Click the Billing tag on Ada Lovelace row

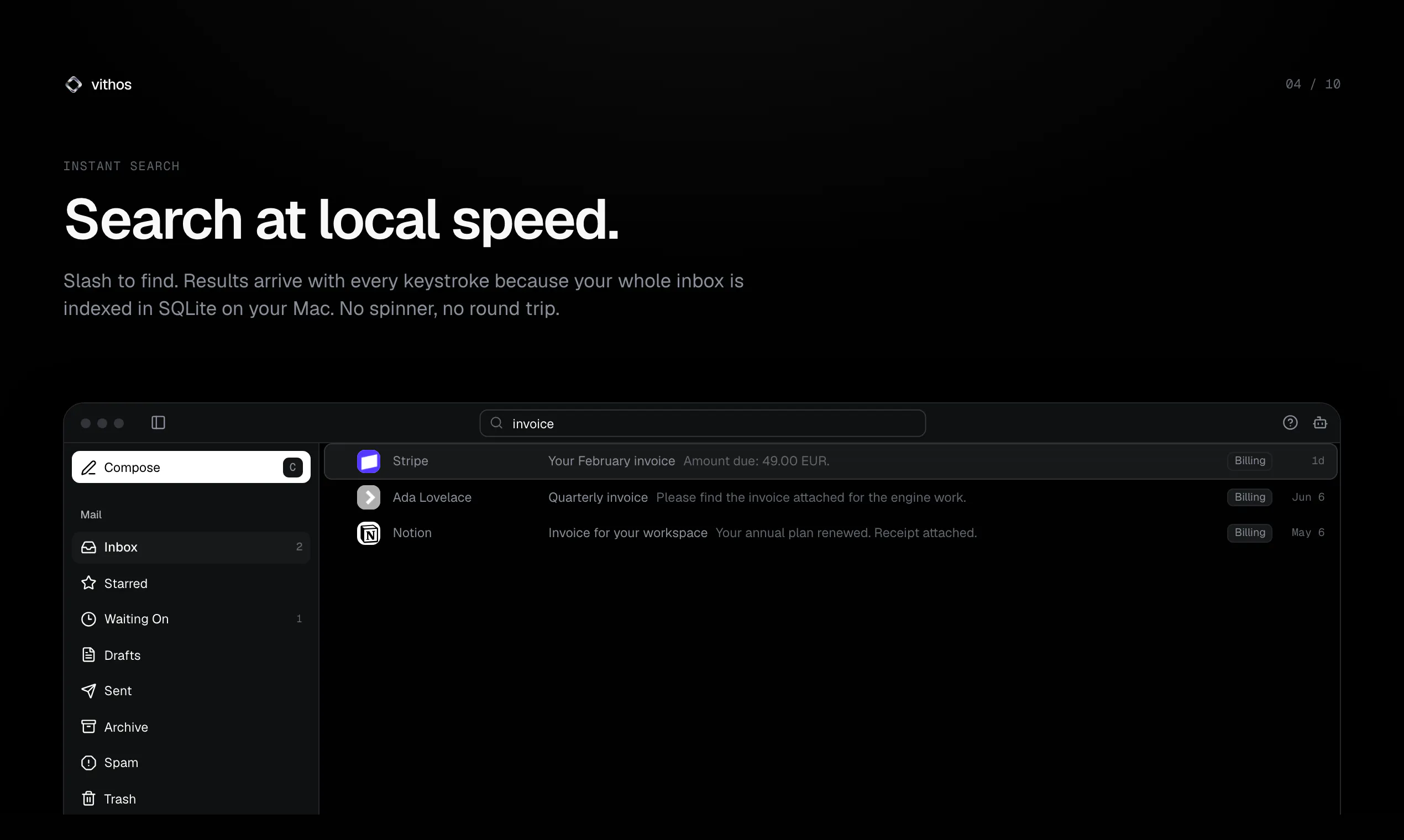click(x=1249, y=497)
